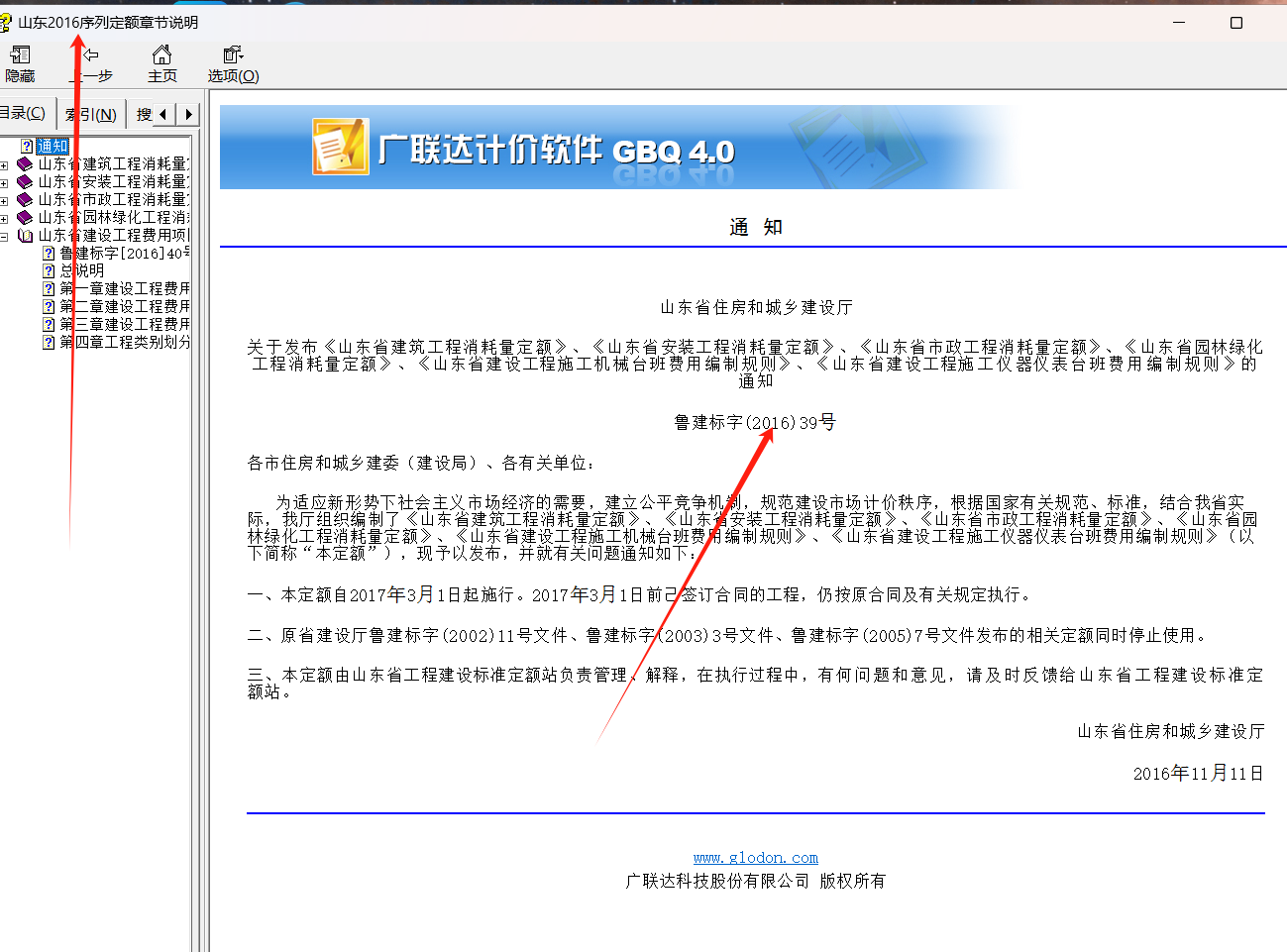Click the date 2016年11月11日
This screenshot has width=1287, height=952.
[1199, 774]
